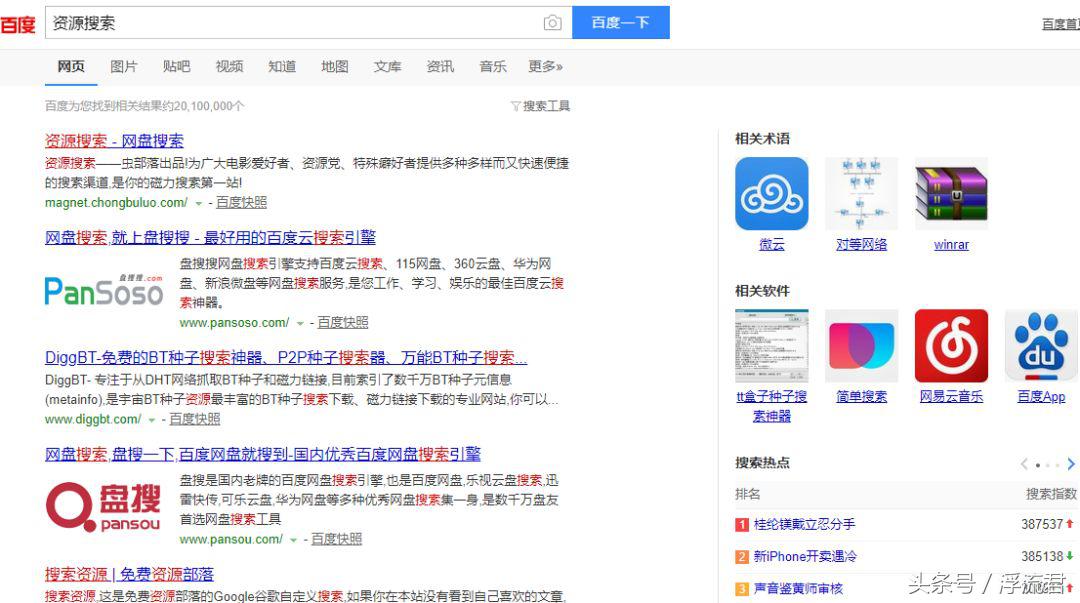Switch to the 知道 tab
The height and width of the screenshot is (603, 1080).
point(282,66)
